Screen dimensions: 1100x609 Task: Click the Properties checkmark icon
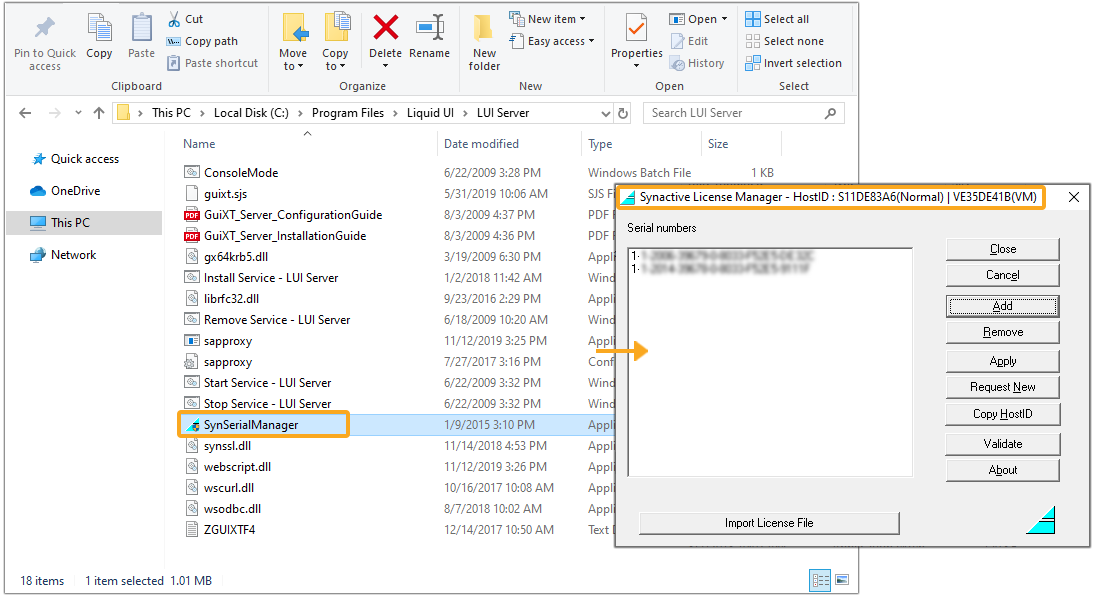point(636,28)
